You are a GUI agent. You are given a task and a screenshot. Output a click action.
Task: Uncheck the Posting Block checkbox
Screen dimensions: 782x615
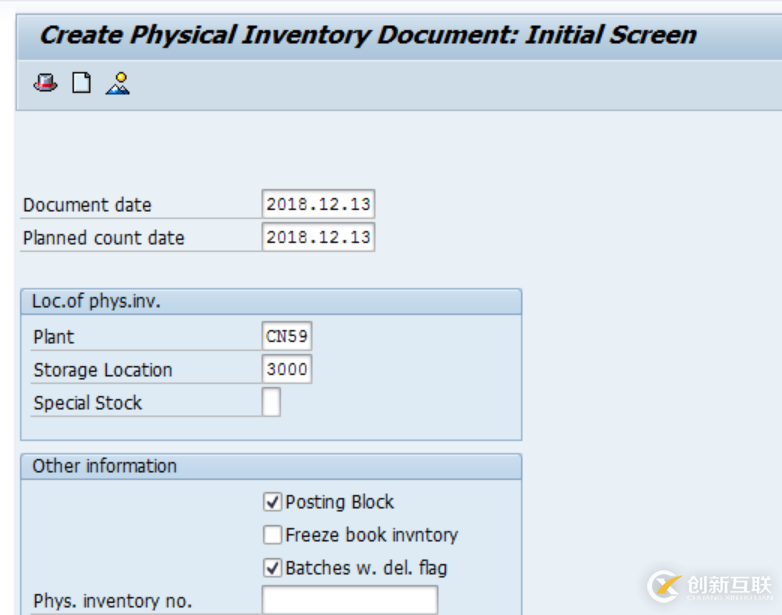(272, 502)
